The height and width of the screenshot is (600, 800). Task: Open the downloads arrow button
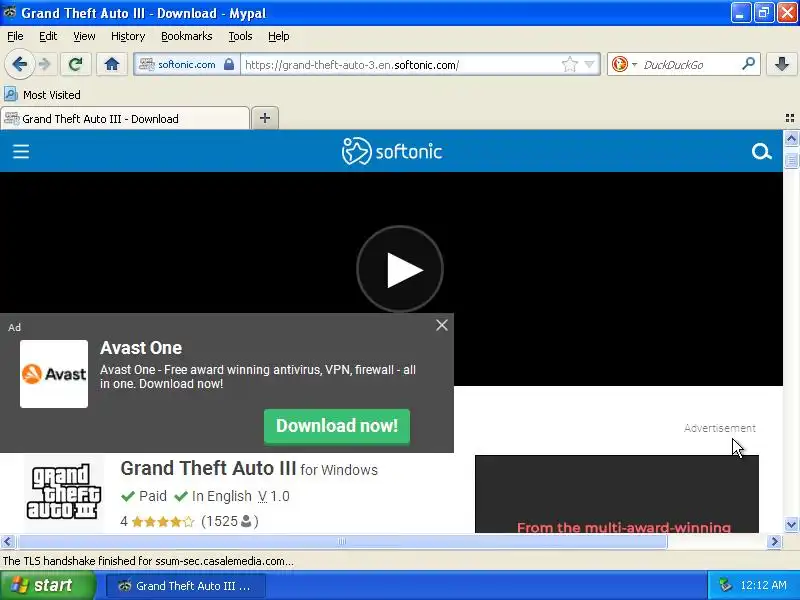tap(781, 64)
